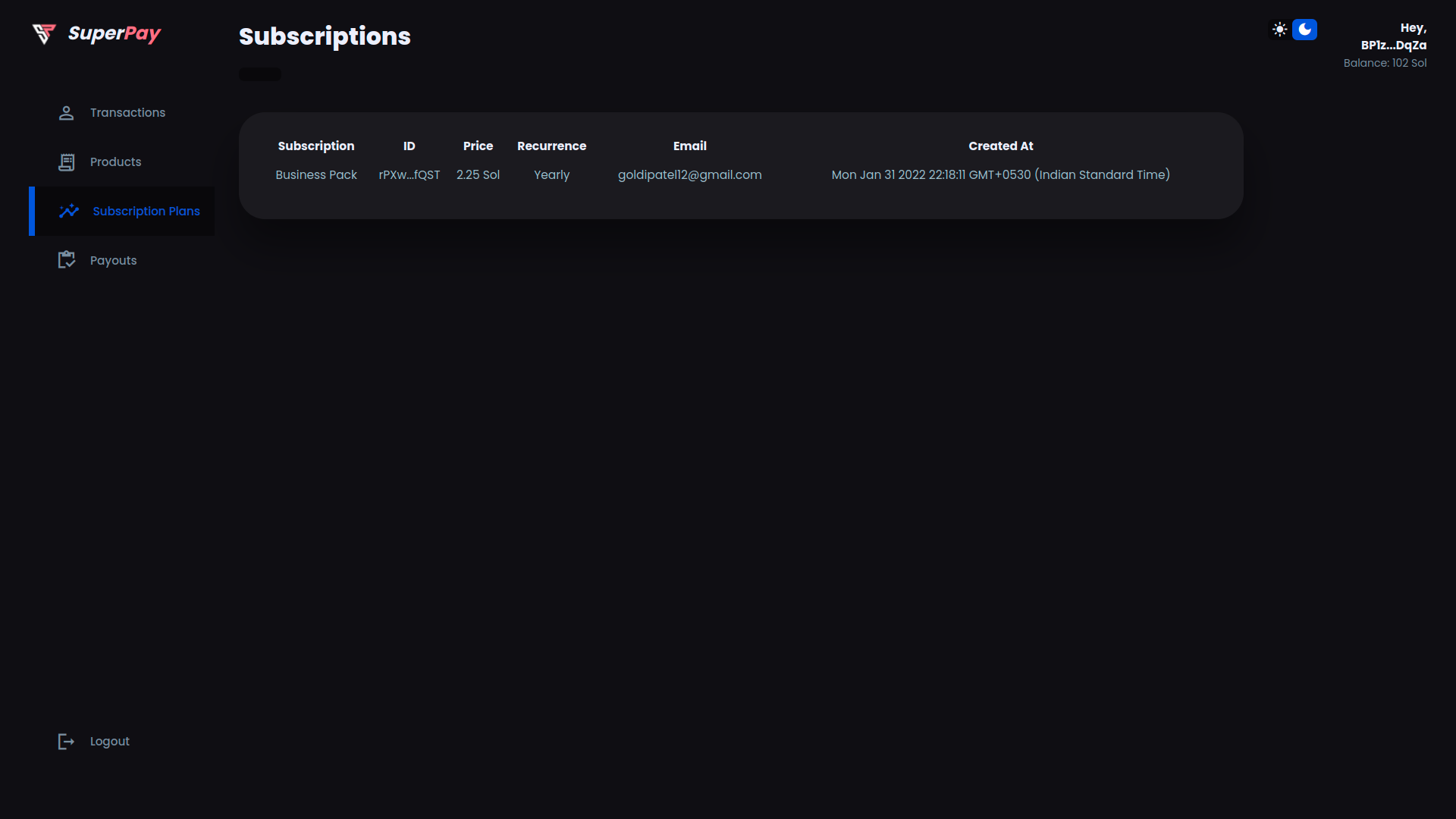Image resolution: width=1456 pixels, height=819 pixels.
Task: Click the goldipatel12@gmail.com email cell
Action: coord(690,175)
